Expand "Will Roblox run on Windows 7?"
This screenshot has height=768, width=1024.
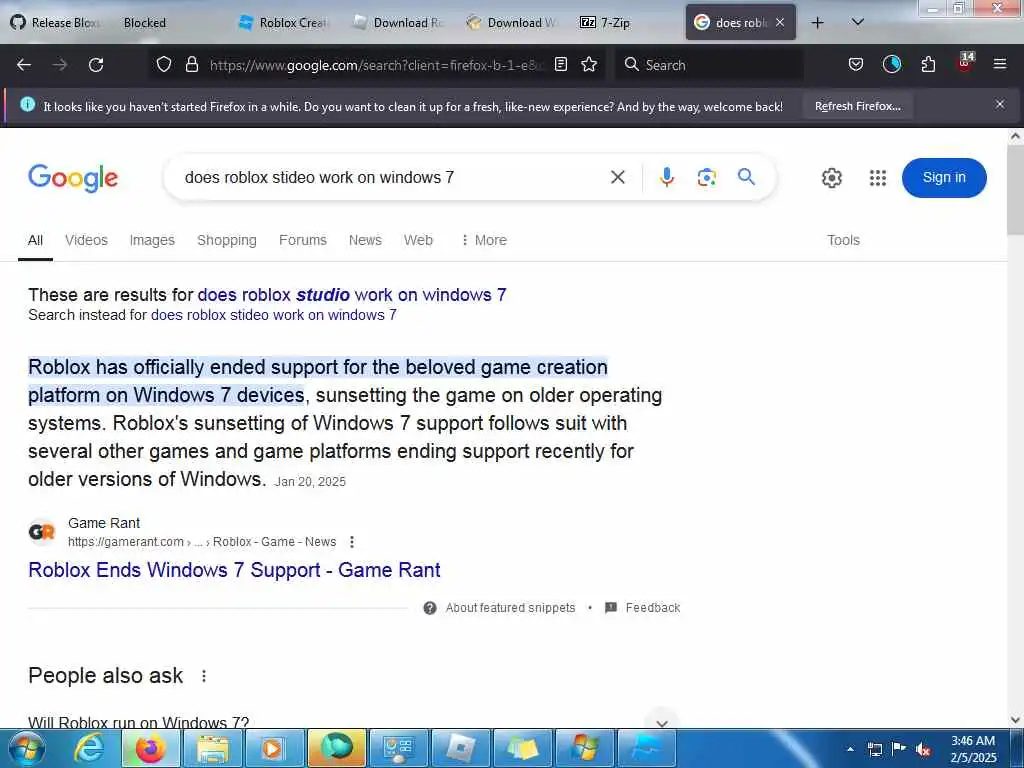point(353,722)
